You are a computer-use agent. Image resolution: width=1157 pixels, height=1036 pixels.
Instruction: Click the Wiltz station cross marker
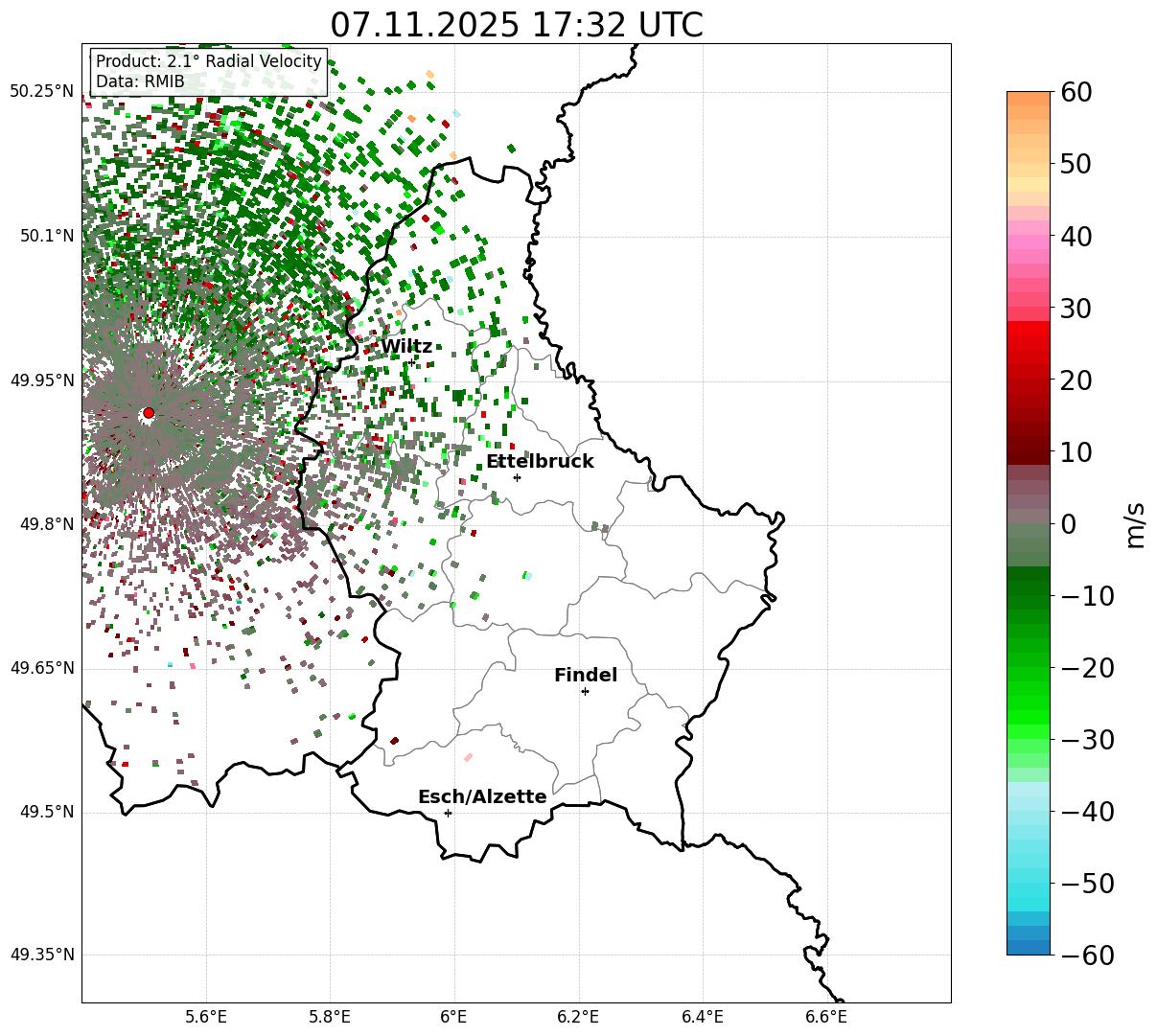pyautogui.click(x=412, y=361)
